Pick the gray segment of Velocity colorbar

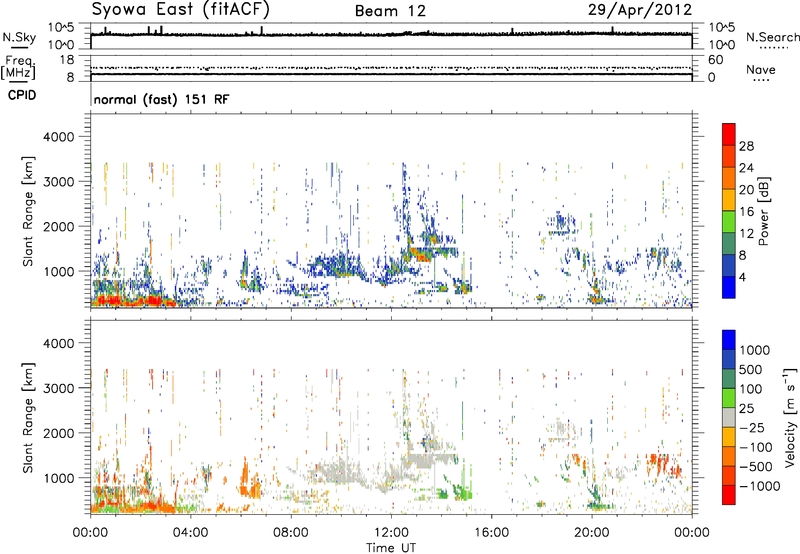coord(729,418)
